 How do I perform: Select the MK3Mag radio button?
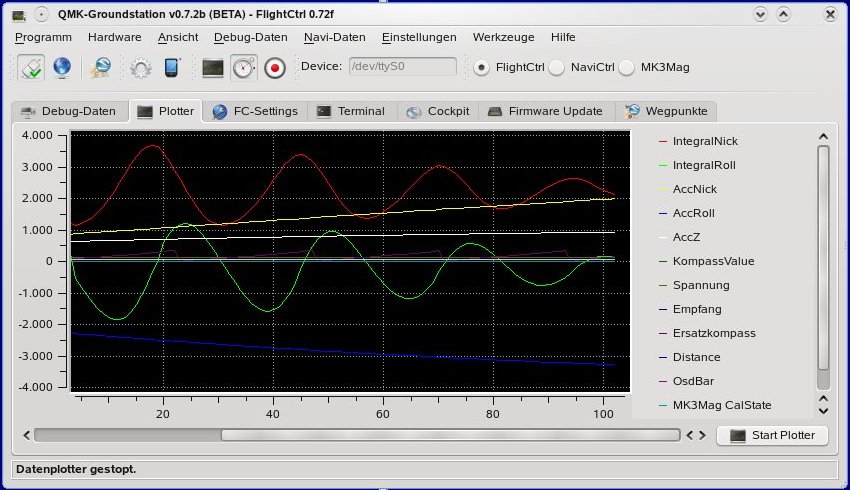tap(628, 68)
